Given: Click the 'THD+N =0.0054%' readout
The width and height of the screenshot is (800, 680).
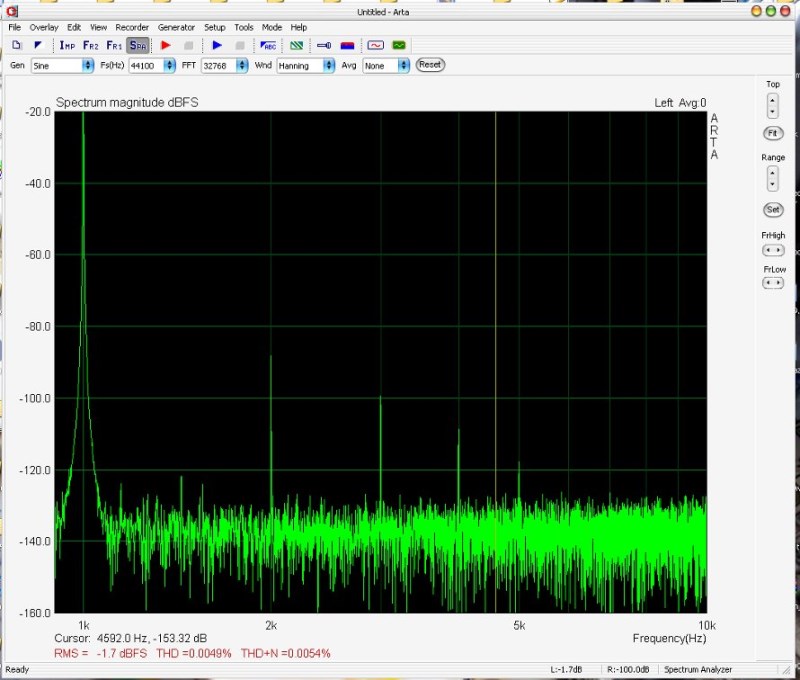Looking at the screenshot, I should point(286,653).
